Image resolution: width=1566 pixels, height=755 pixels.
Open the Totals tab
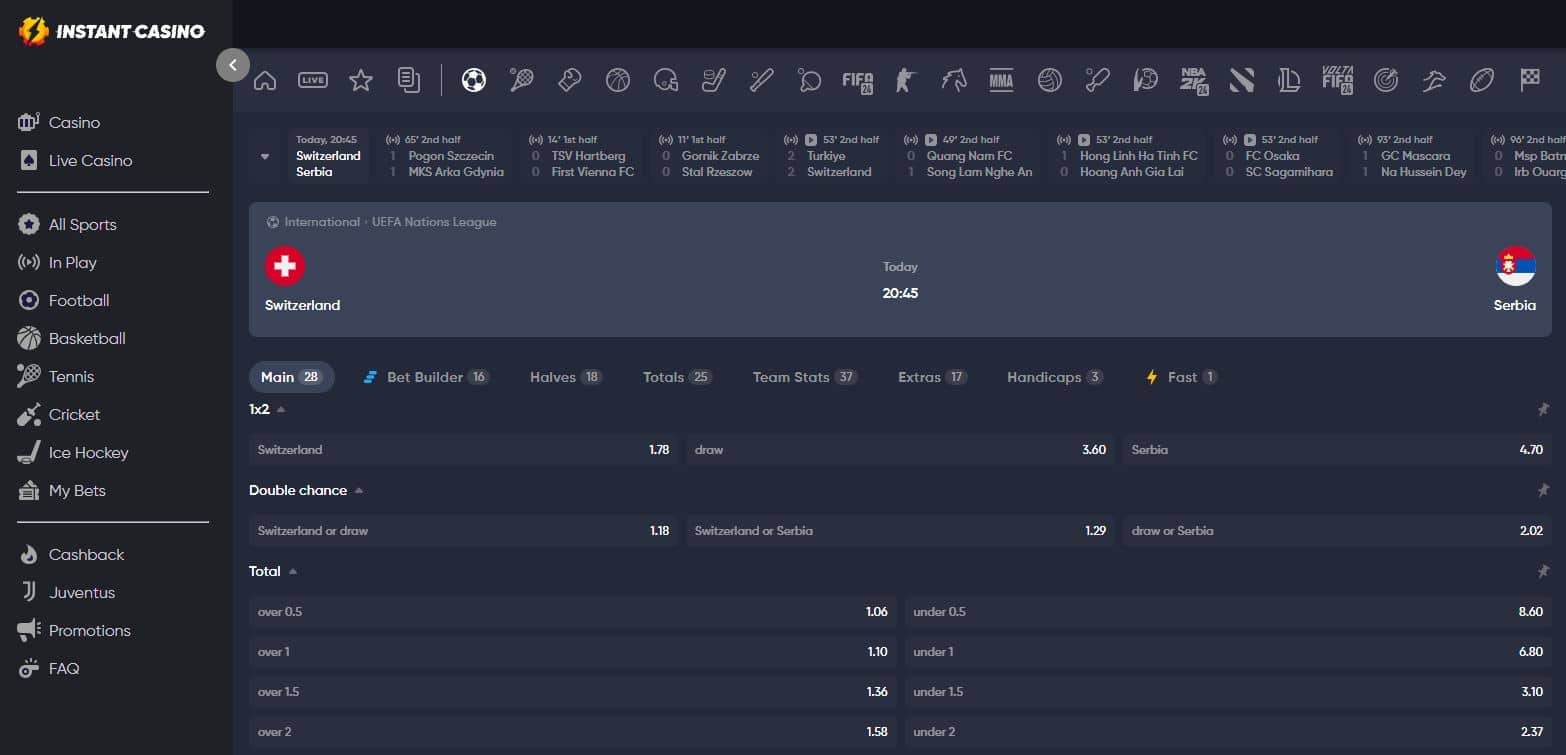coord(677,377)
